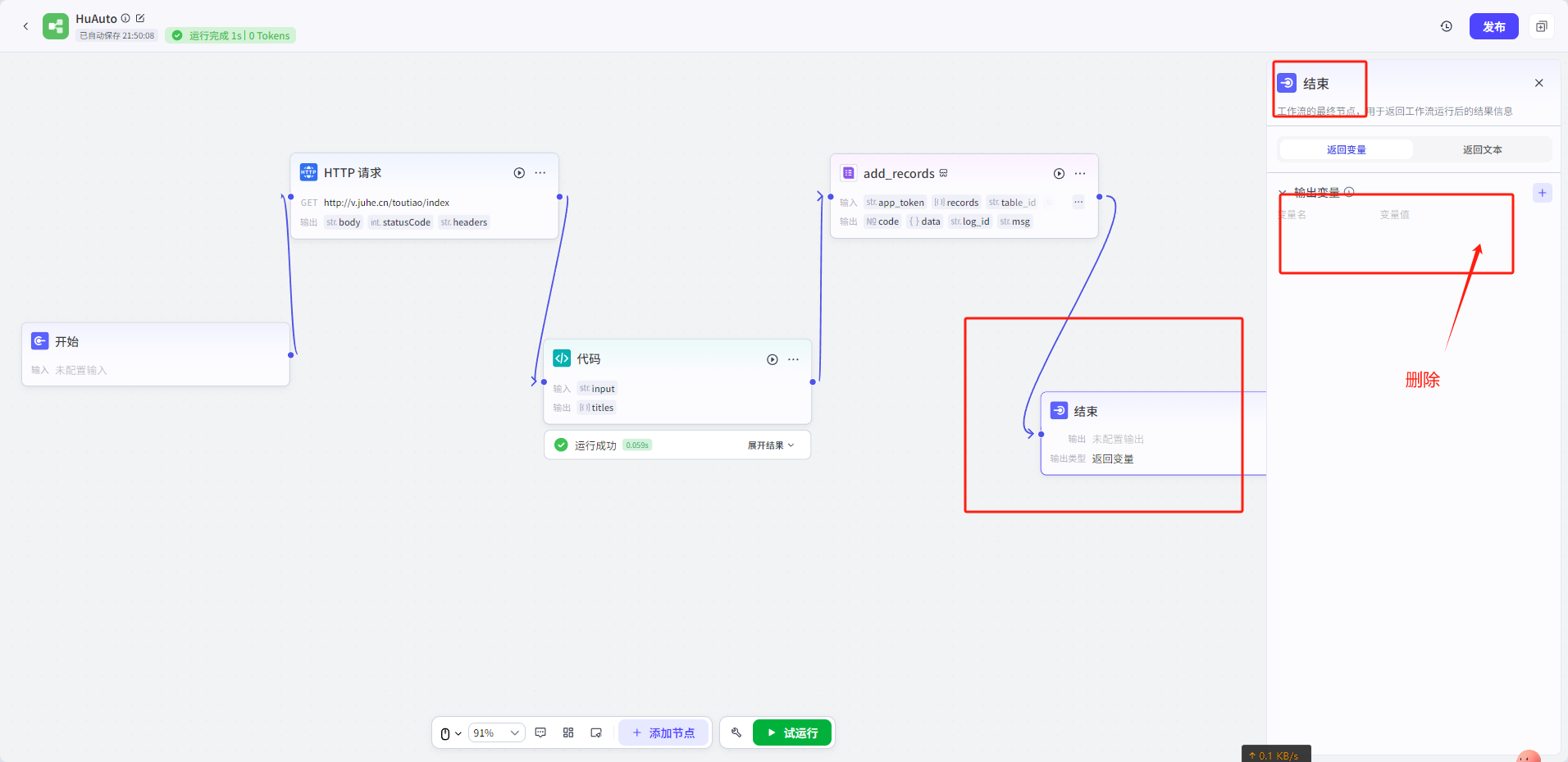Click auto-layout grid icon in toolbar
This screenshot has height=762, width=1568.
pyautogui.click(x=568, y=732)
